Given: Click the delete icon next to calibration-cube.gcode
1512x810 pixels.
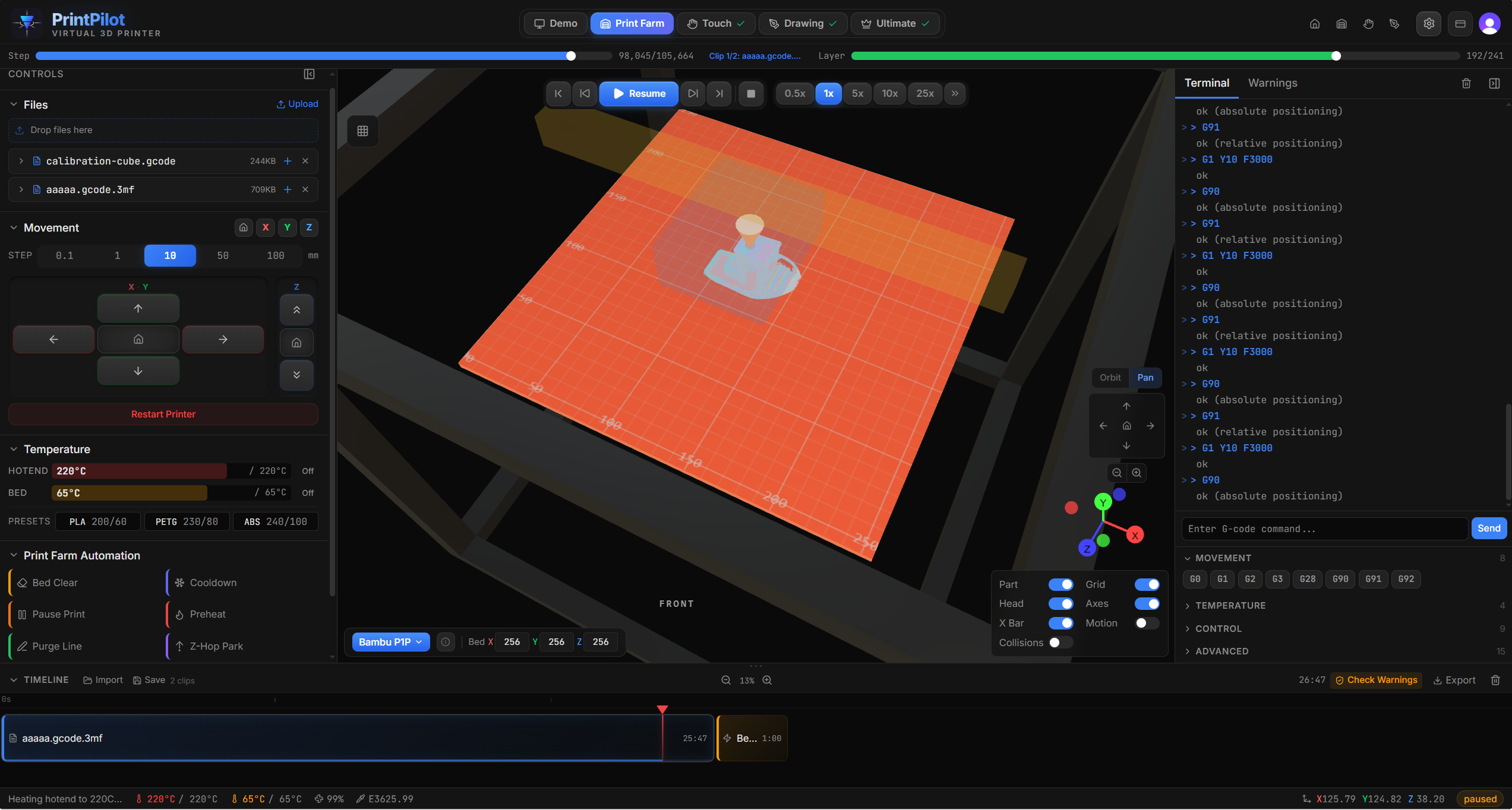Looking at the screenshot, I should click(305, 161).
